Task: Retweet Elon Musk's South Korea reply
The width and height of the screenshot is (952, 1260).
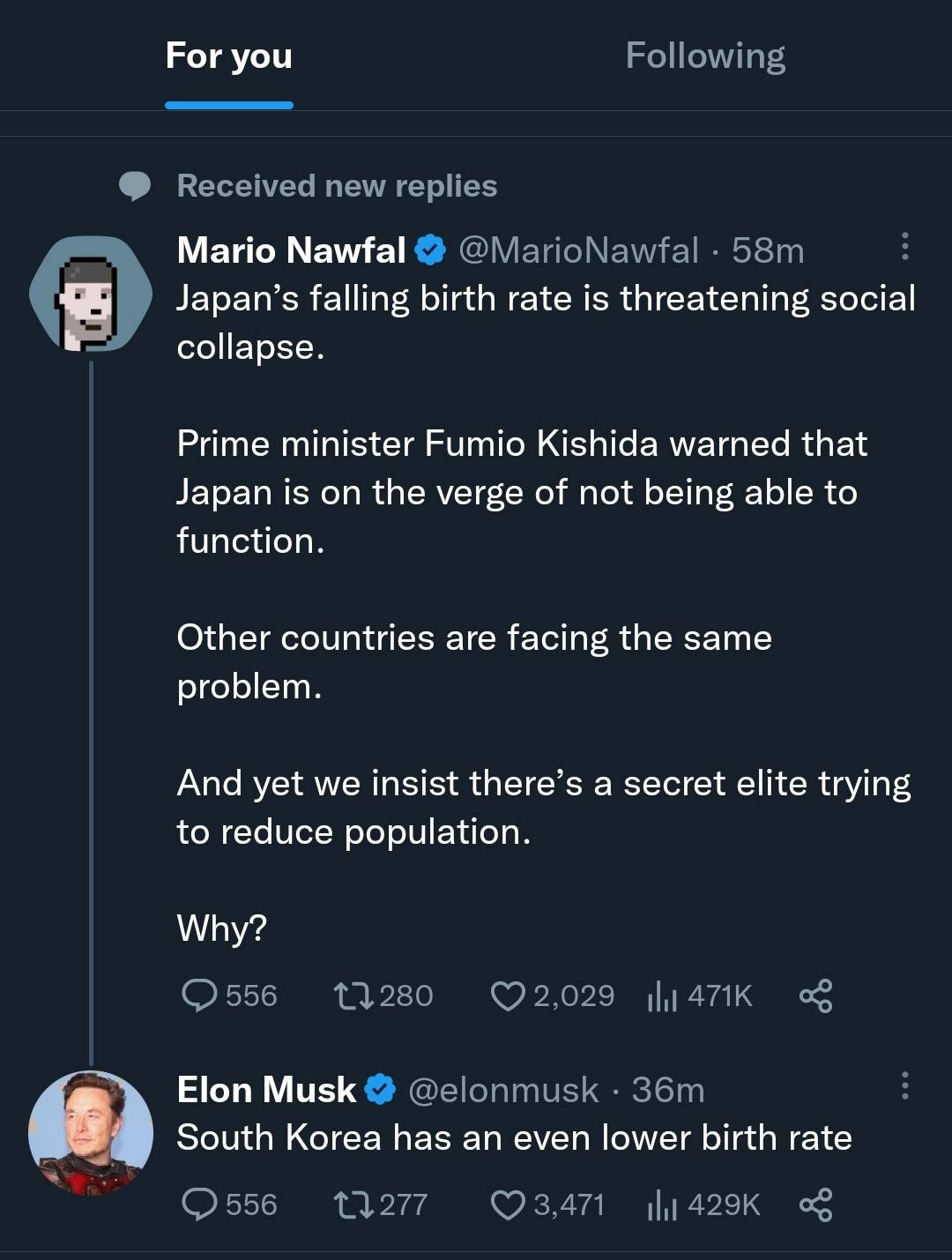Action: (x=355, y=1204)
